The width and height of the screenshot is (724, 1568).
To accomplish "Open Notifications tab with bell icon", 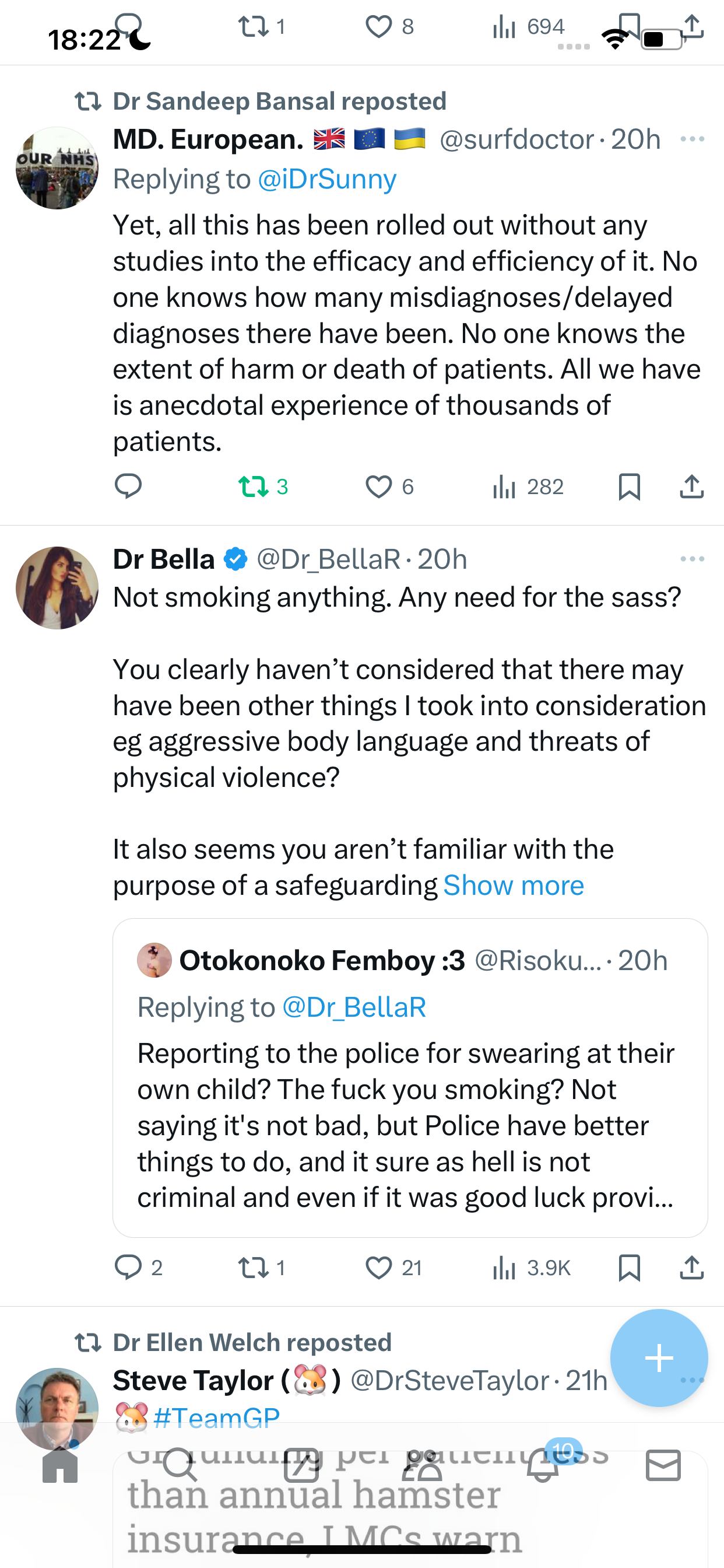I will [543, 1466].
